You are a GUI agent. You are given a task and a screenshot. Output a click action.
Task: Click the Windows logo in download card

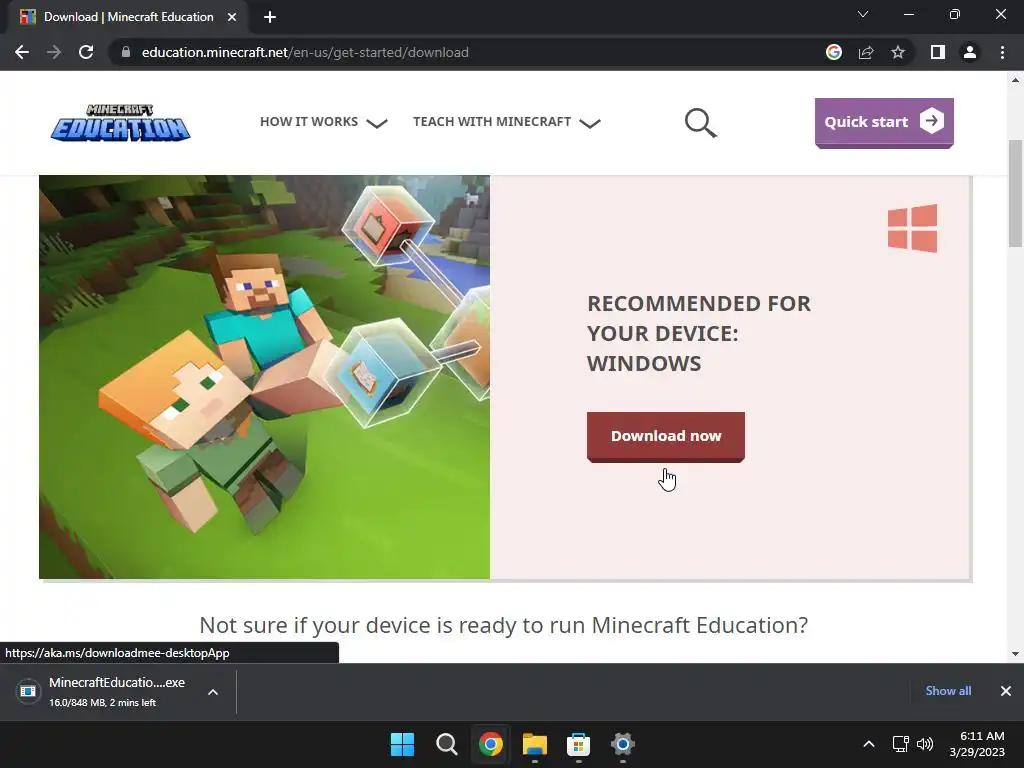coord(912,228)
